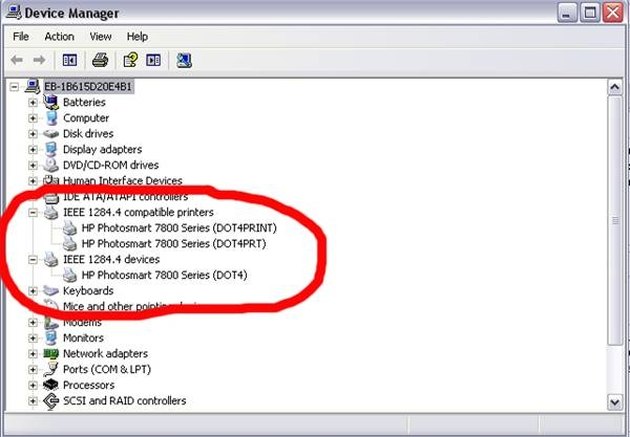Image resolution: width=630 pixels, height=437 pixels.
Task: Collapse the IEEE 1284.4 devices node
Action: [33, 259]
